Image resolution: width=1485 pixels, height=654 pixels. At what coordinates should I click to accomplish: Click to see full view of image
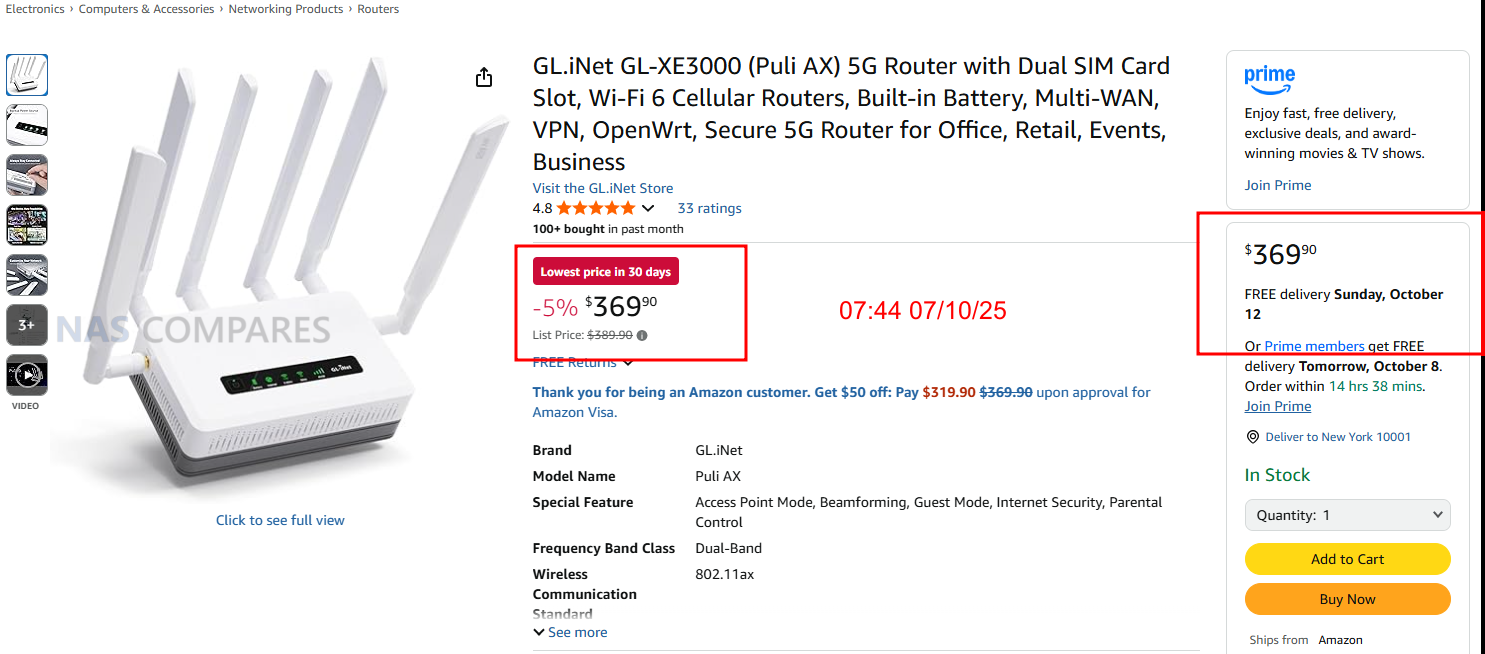[280, 520]
